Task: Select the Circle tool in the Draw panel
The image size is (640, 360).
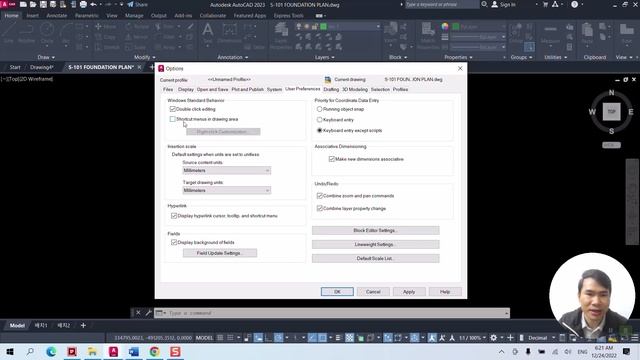Action: (x=47, y=33)
